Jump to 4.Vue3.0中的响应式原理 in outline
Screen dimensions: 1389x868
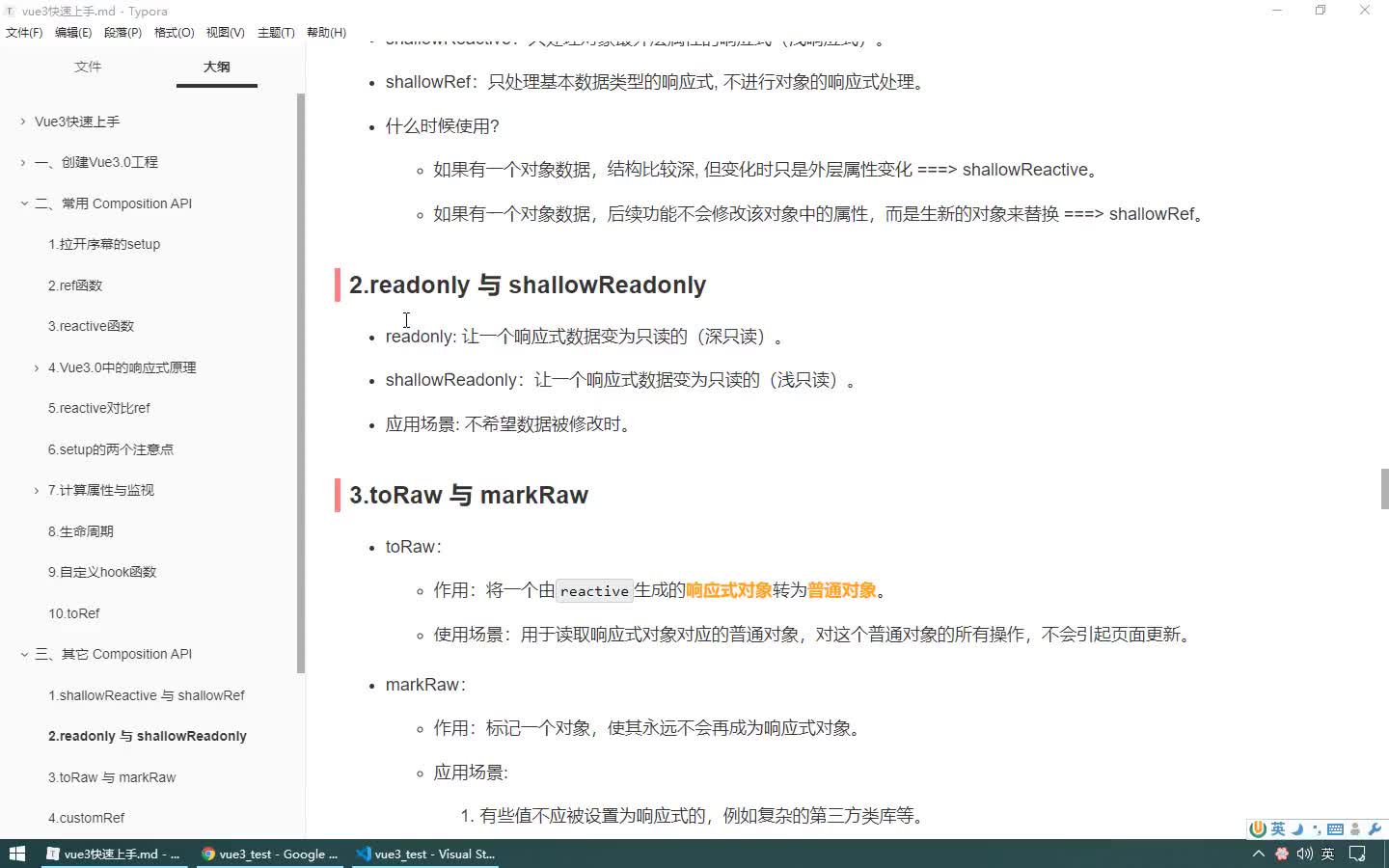(x=123, y=367)
